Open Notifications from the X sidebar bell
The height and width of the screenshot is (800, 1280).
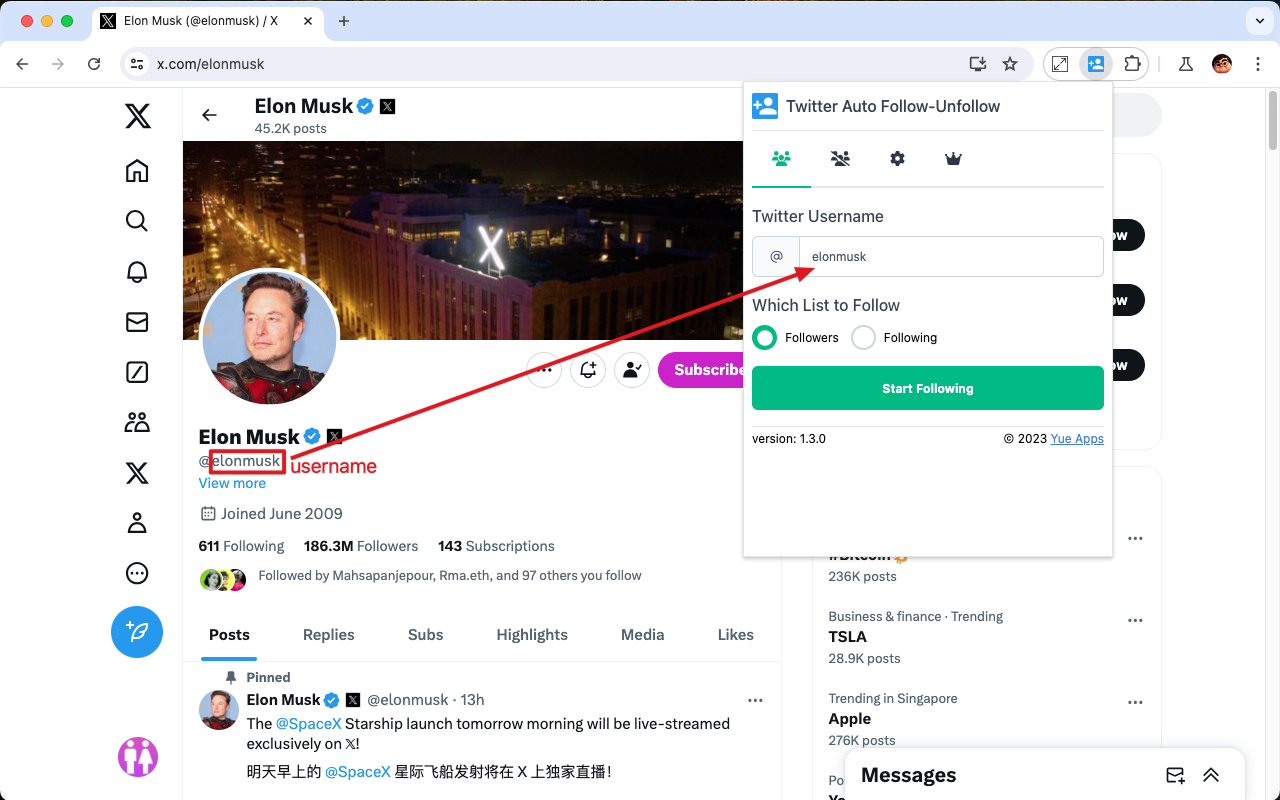point(137,271)
